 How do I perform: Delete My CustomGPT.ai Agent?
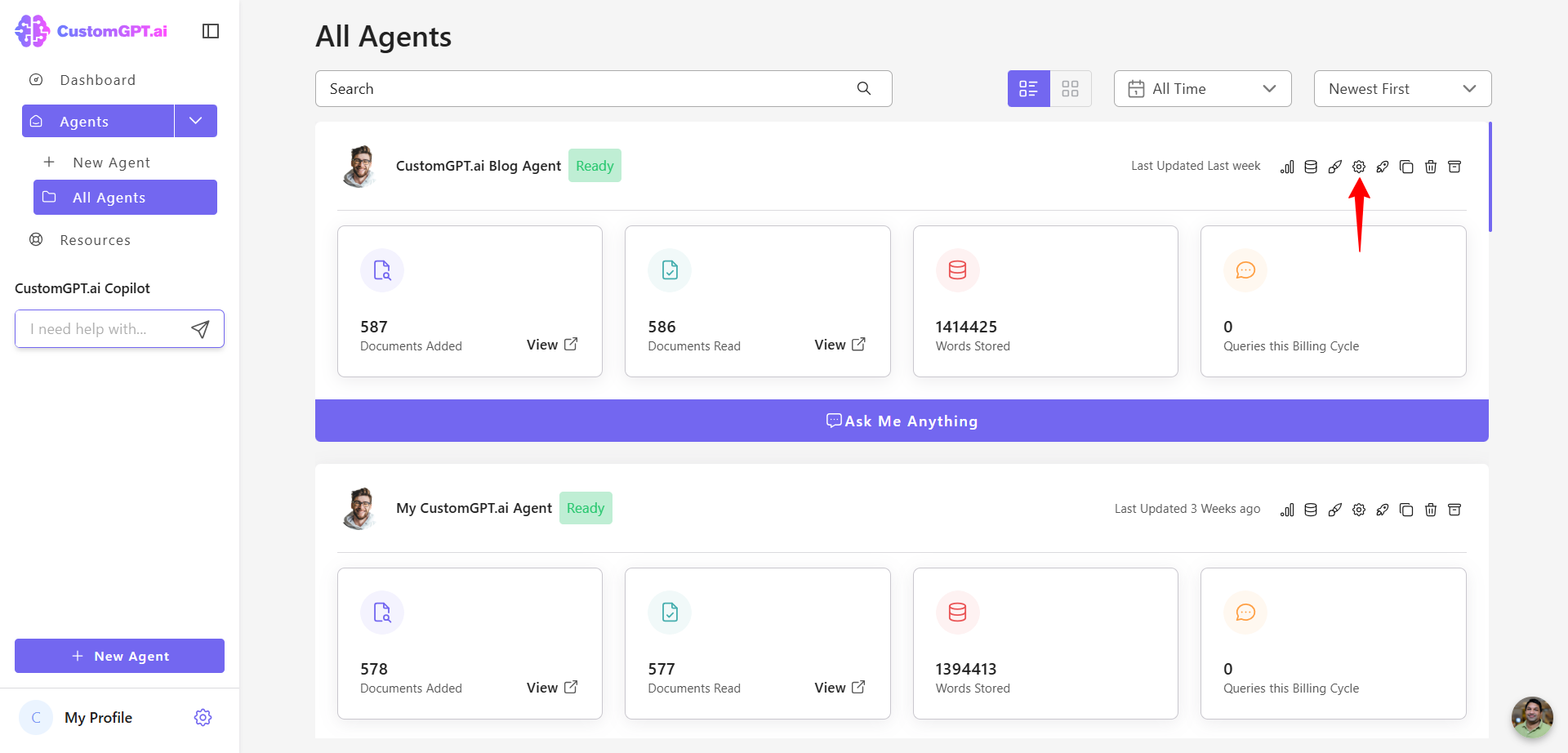[1431, 510]
